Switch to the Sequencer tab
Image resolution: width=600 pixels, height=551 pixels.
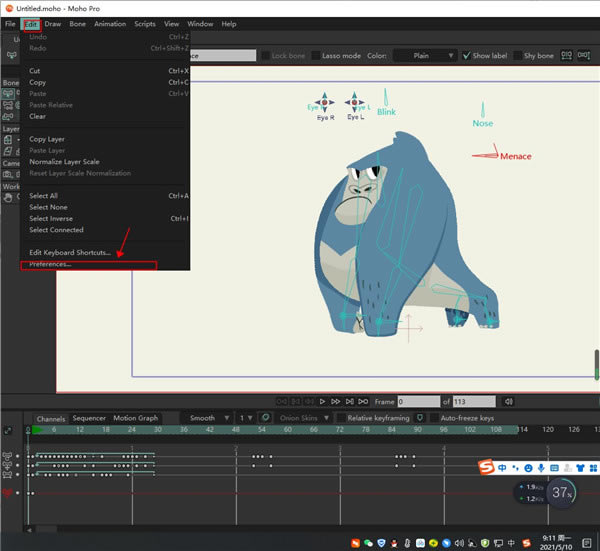[x=89, y=418]
